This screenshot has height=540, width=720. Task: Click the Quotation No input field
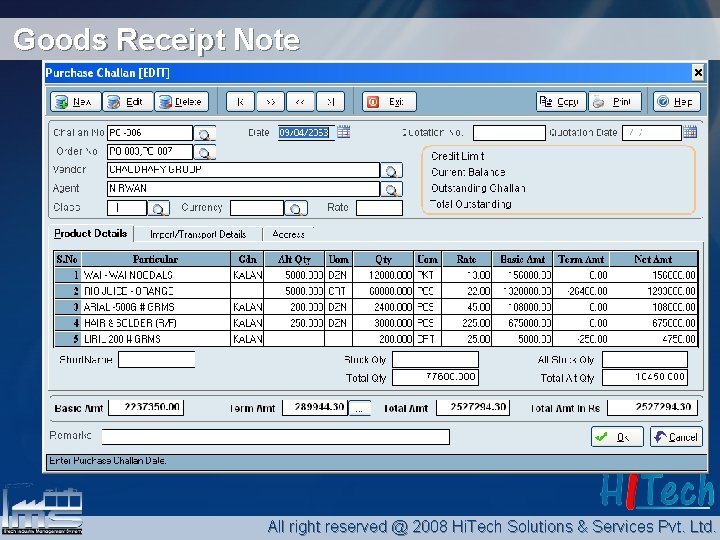pos(509,133)
